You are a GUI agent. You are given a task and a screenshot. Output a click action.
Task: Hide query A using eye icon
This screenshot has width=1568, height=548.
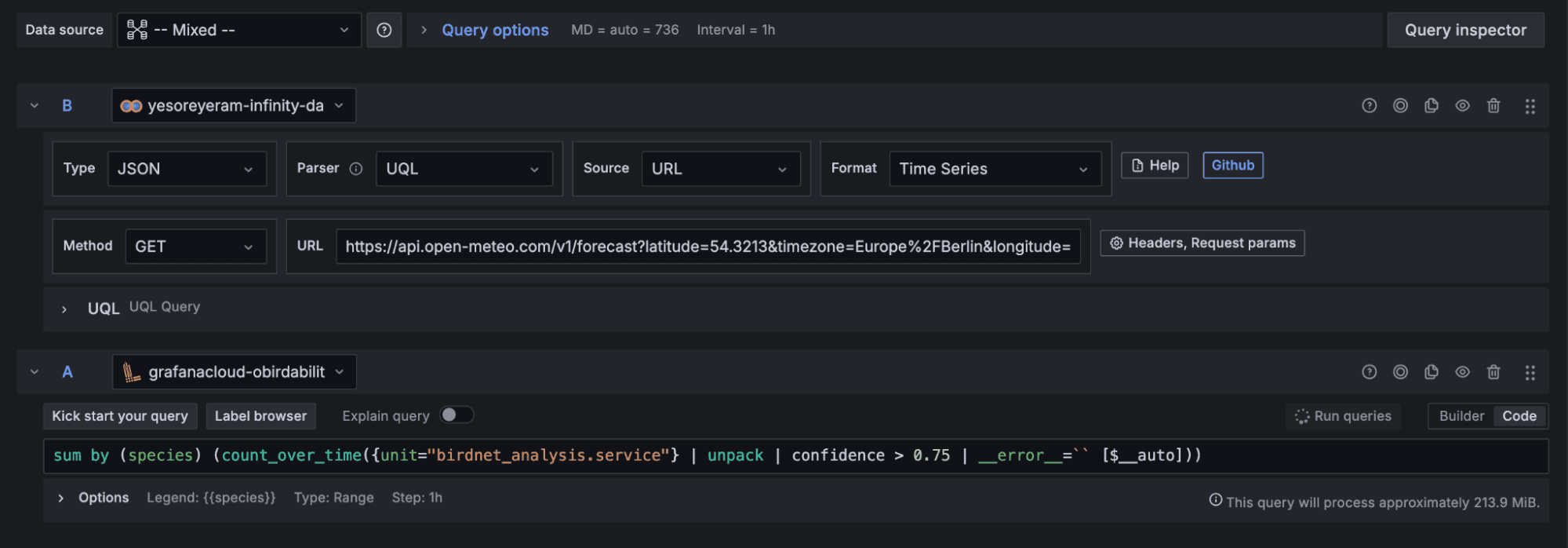click(1463, 372)
